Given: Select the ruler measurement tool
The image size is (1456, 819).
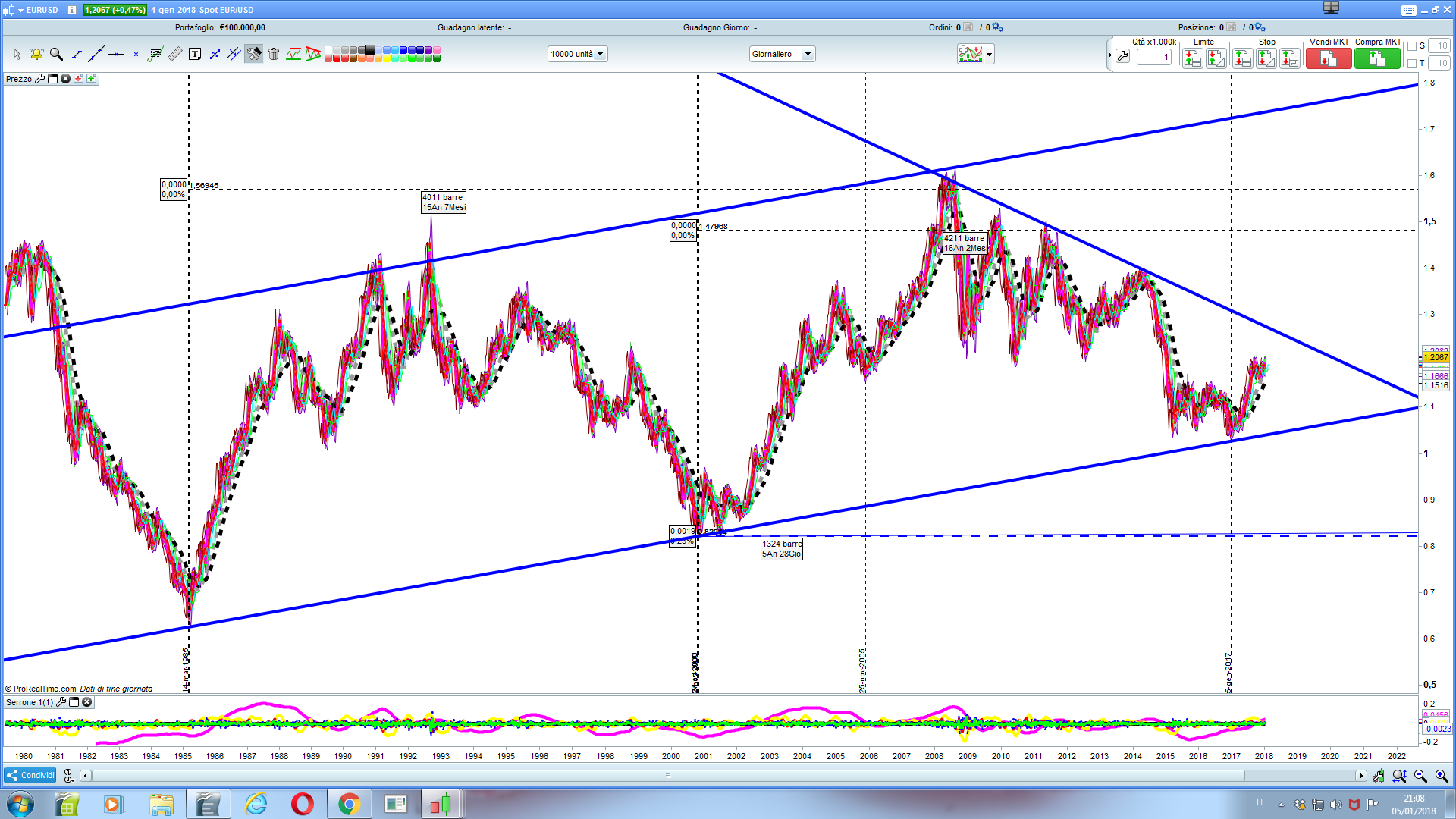Looking at the screenshot, I should pyautogui.click(x=175, y=54).
